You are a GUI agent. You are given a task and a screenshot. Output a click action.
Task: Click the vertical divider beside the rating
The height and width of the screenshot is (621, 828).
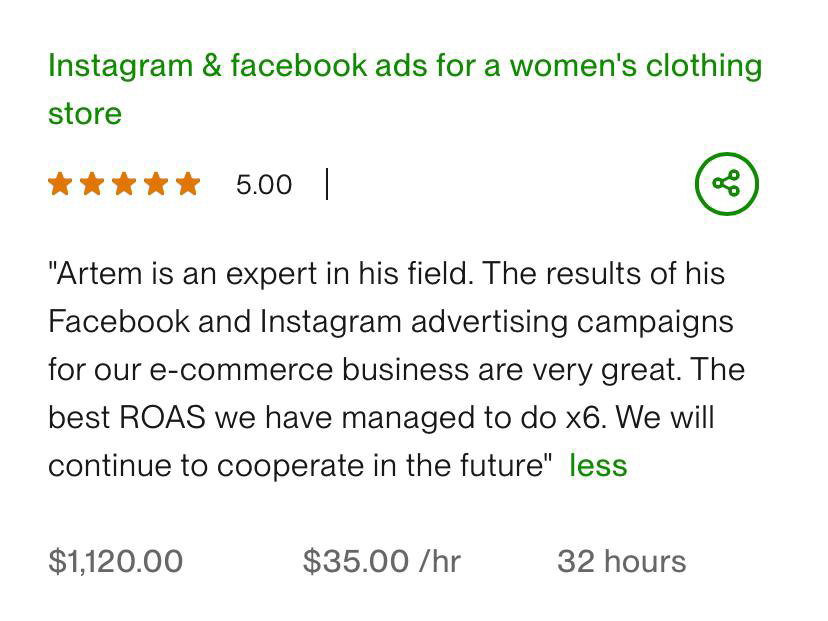coord(327,184)
